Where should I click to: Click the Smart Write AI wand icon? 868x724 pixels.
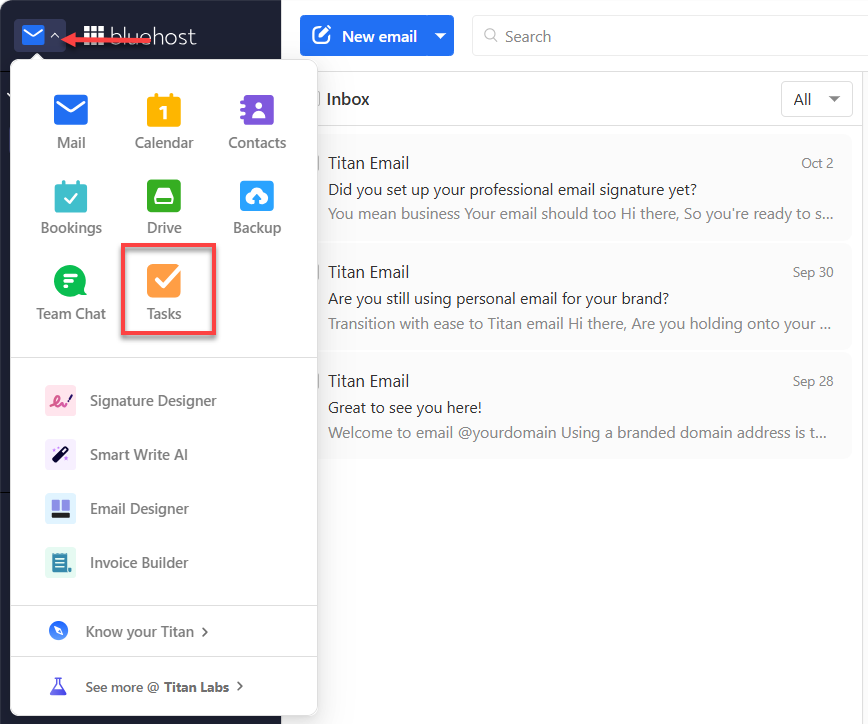point(60,454)
